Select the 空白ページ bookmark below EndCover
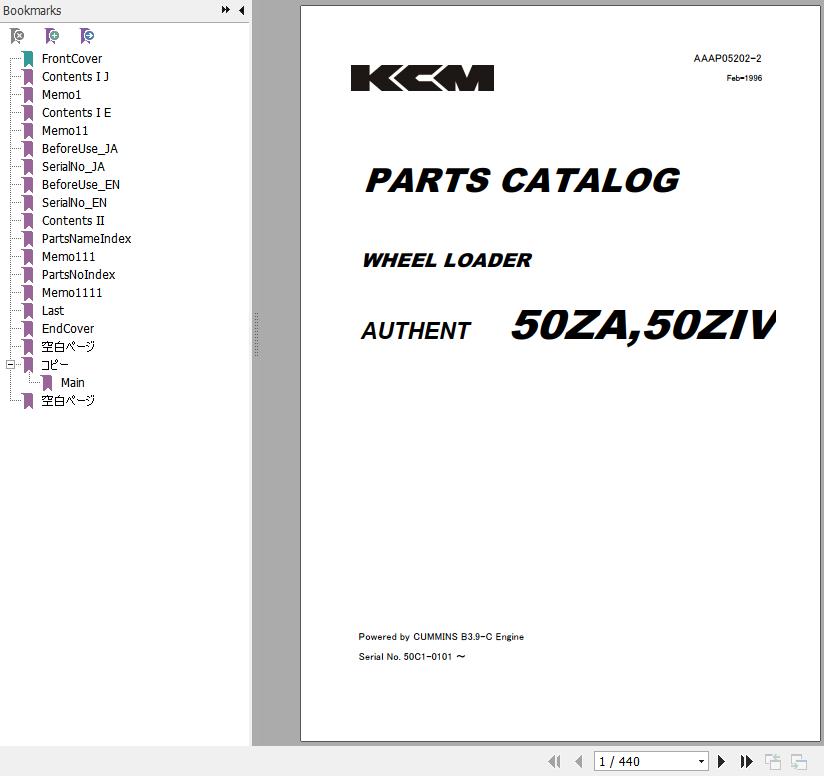The image size is (824, 776). [x=68, y=346]
